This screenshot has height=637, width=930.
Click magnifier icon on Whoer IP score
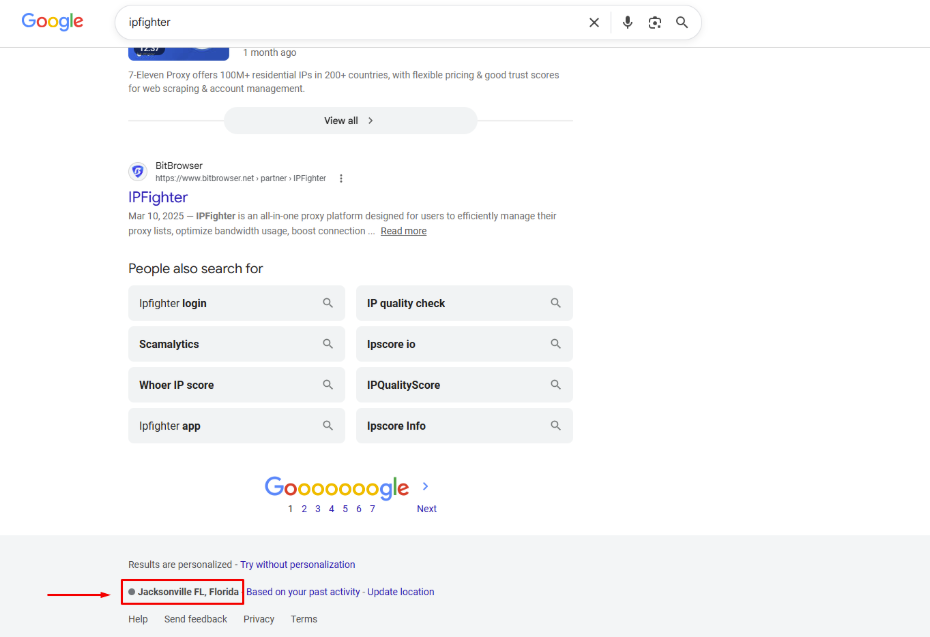[x=327, y=385]
